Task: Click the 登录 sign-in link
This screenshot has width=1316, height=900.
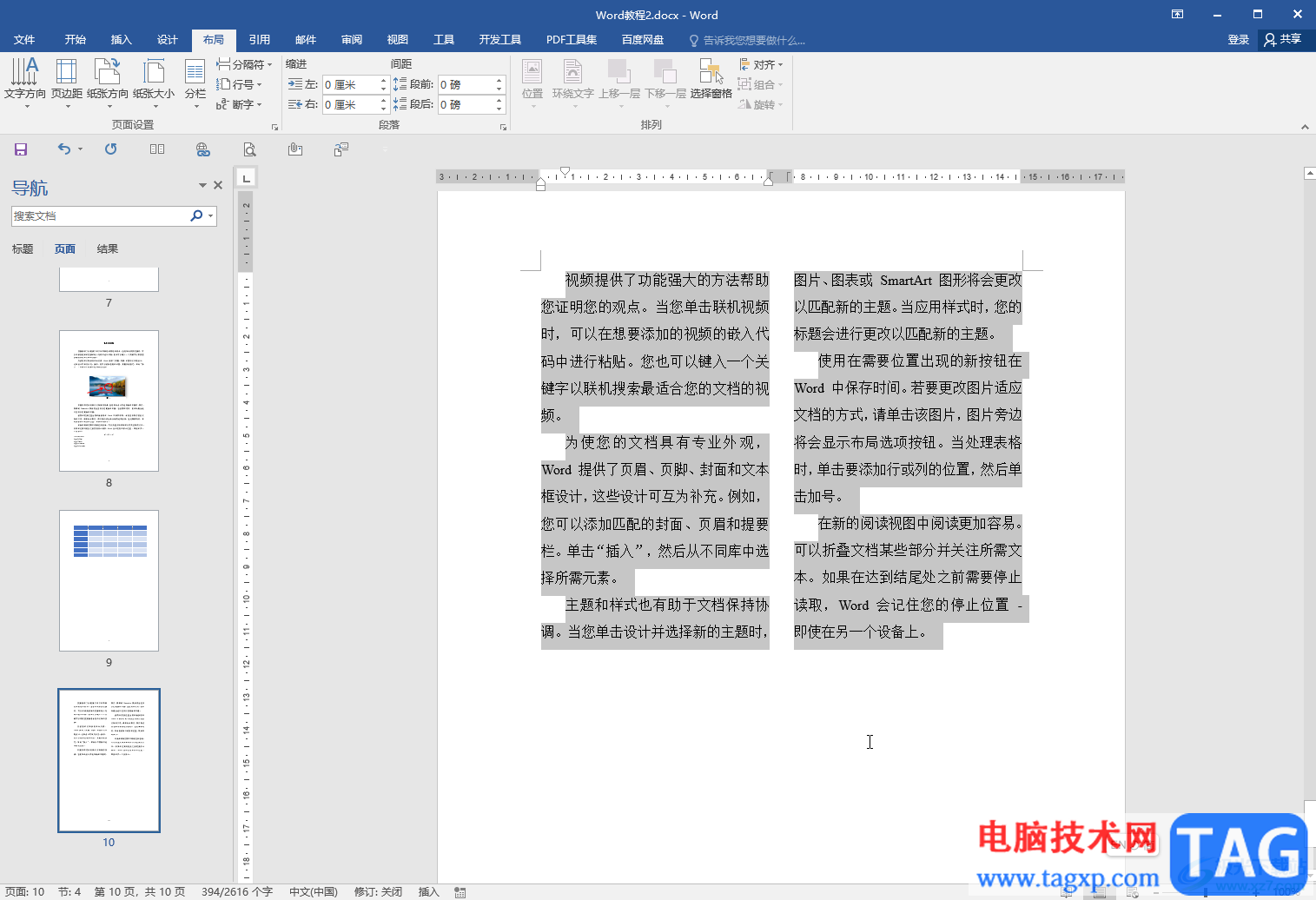Action: click(x=1239, y=40)
